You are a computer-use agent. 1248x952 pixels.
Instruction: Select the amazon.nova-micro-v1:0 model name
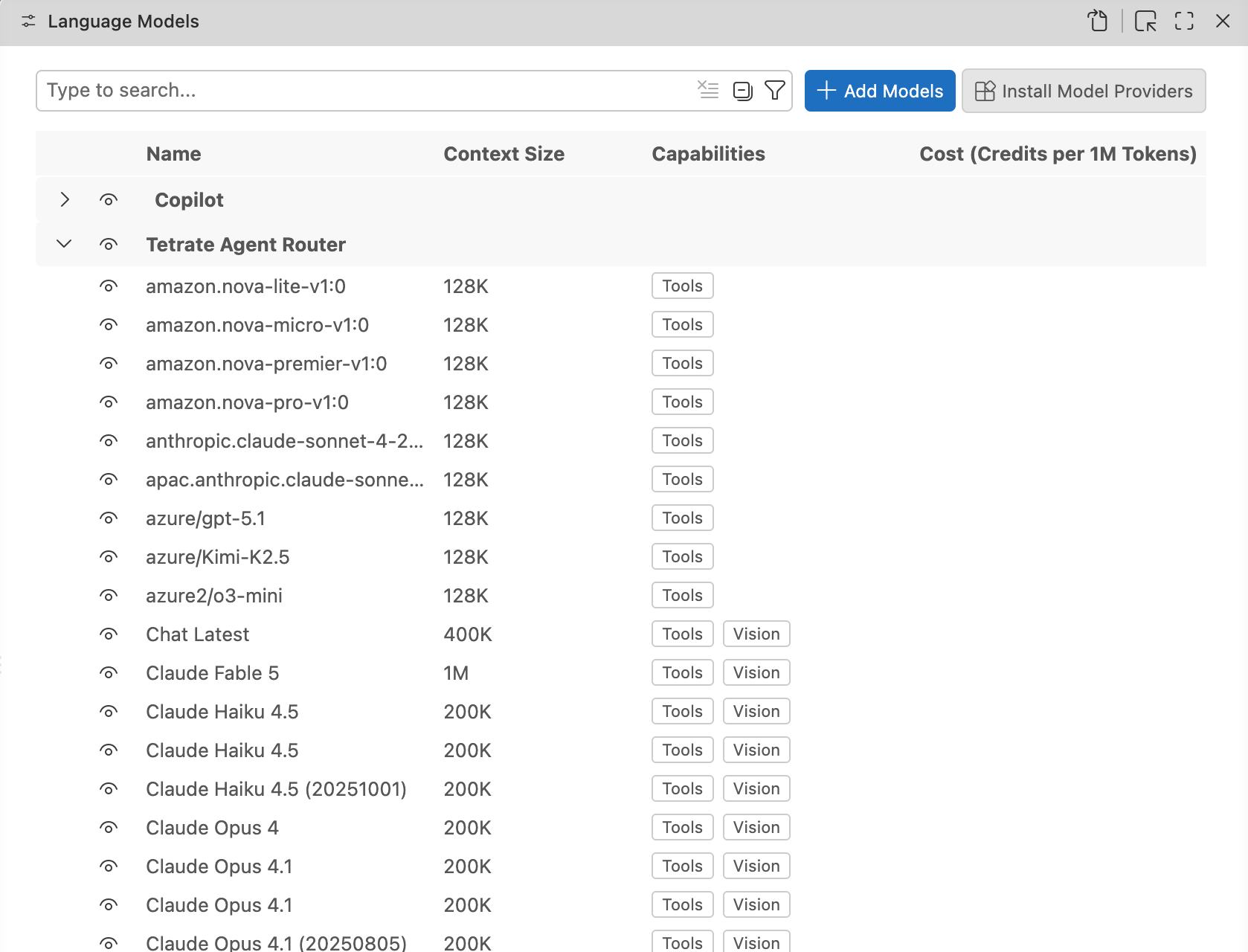coord(257,324)
